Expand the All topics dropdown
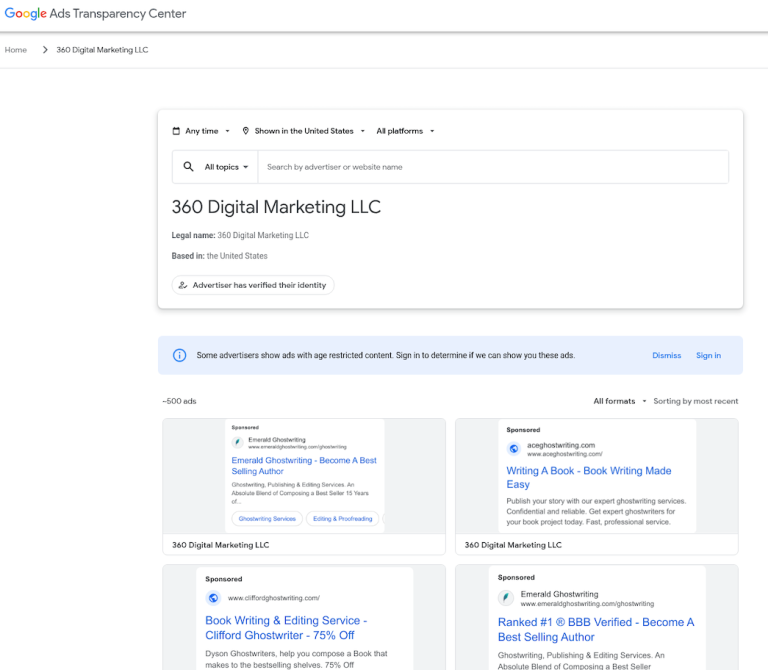Image resolution: width=768 pixels, height=670 pixels. [x=226, y=167]
